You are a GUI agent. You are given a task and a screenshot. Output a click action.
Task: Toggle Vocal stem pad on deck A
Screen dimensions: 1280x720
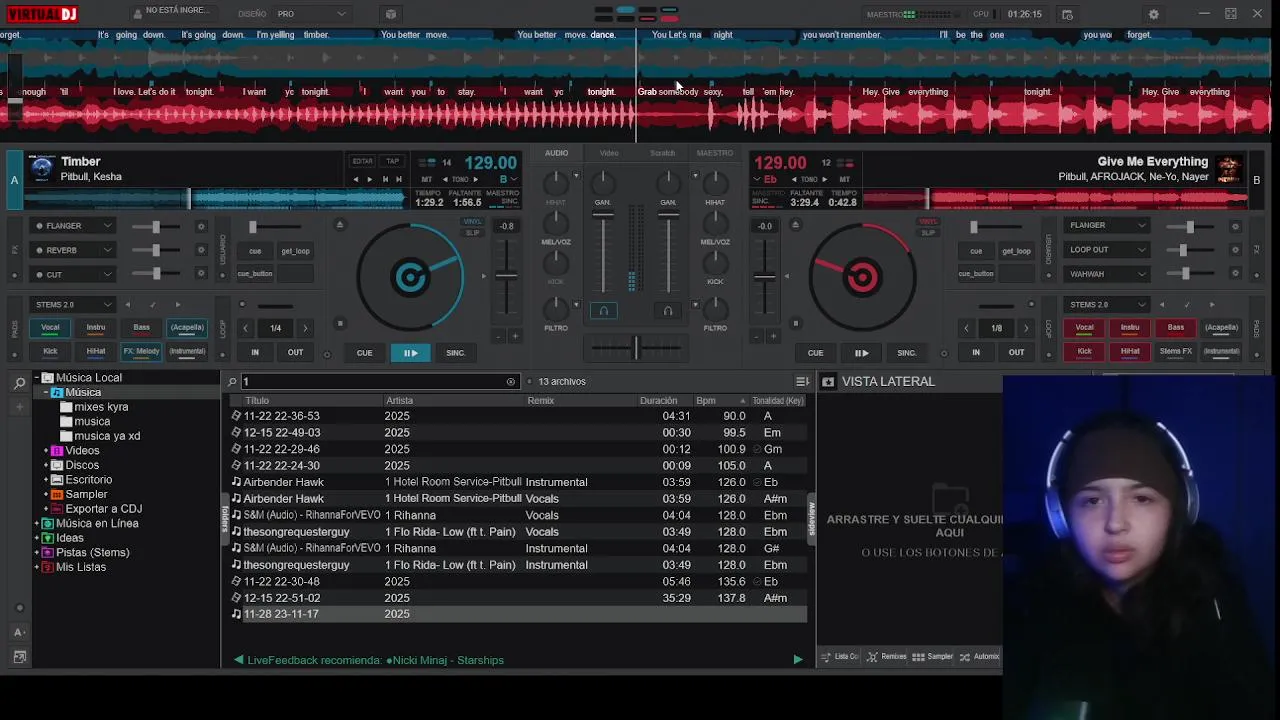(50, 327)
